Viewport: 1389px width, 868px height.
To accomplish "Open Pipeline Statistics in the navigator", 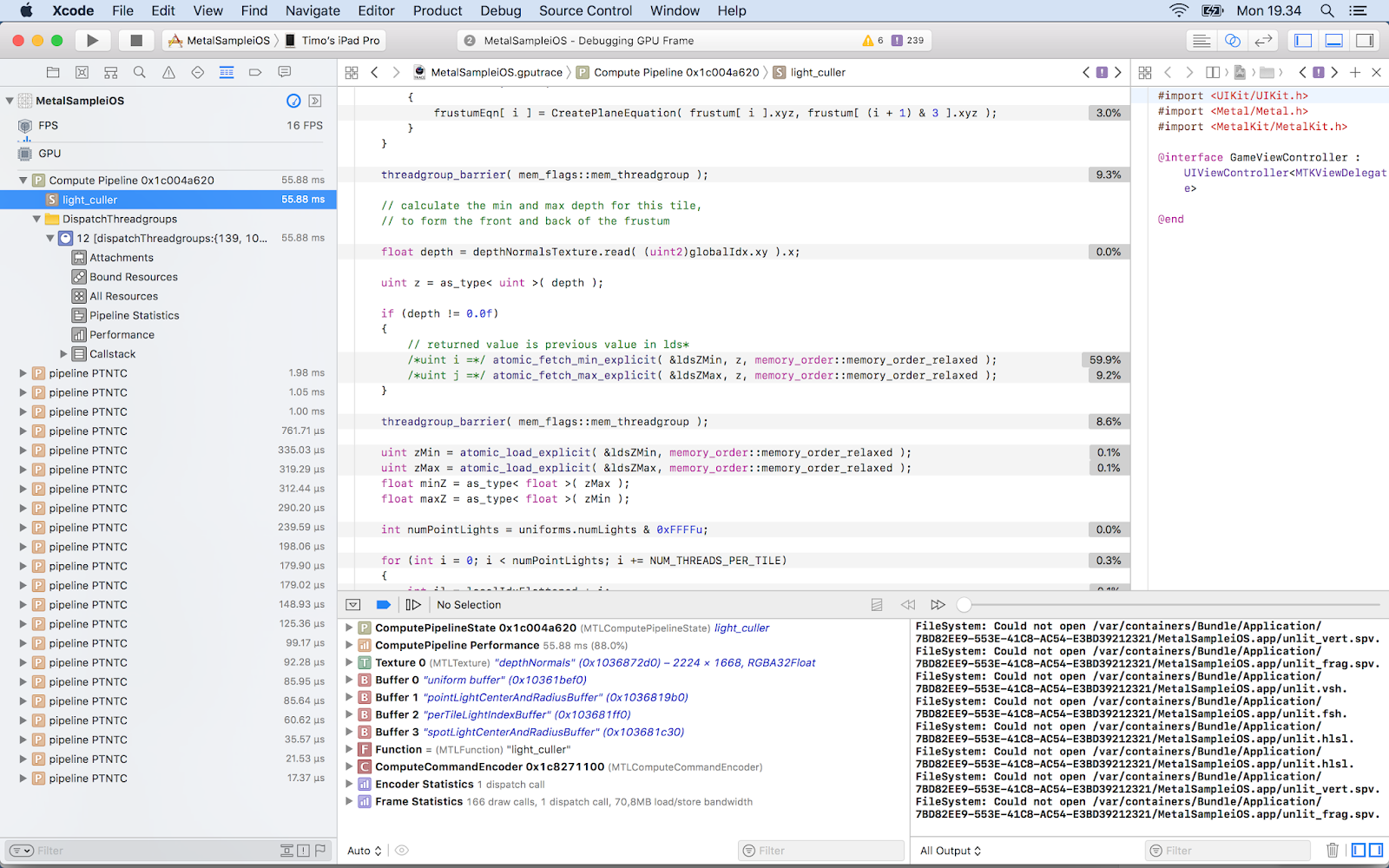I will click(x=135, y=315).
